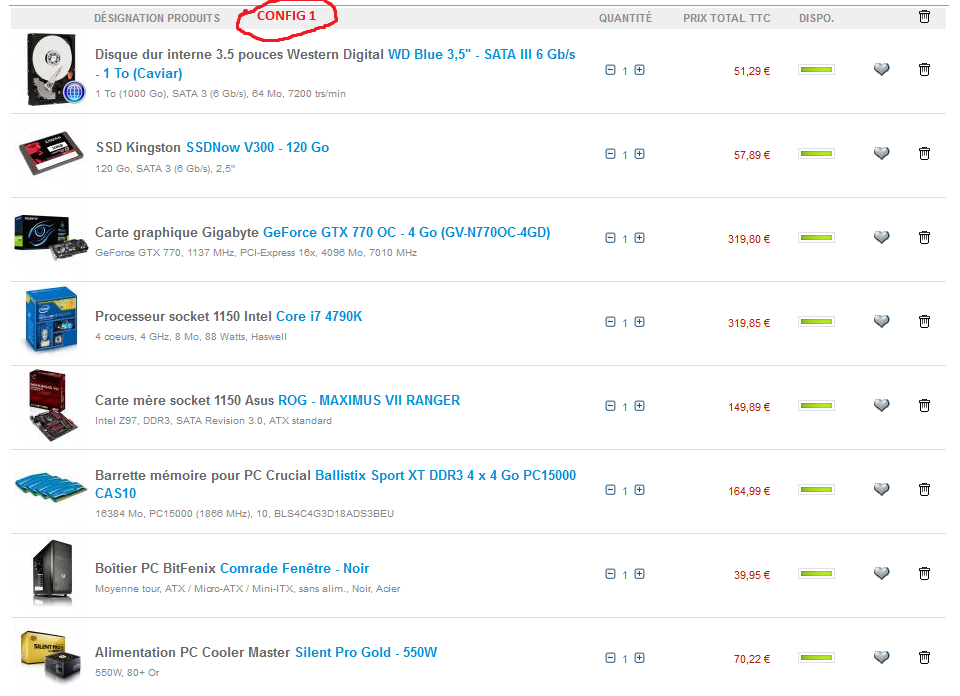Decrease quantity of GeForce GTX 770 OC
The width and height of the screenshot is (960, 696).
(610, 238)
